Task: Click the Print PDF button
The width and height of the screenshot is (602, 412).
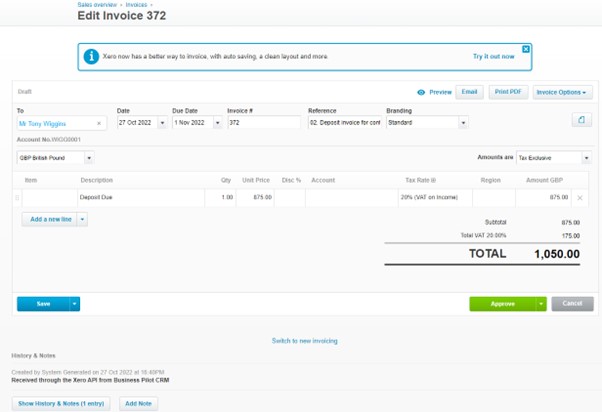Action: pyautogui.click(x=508, y=92)
